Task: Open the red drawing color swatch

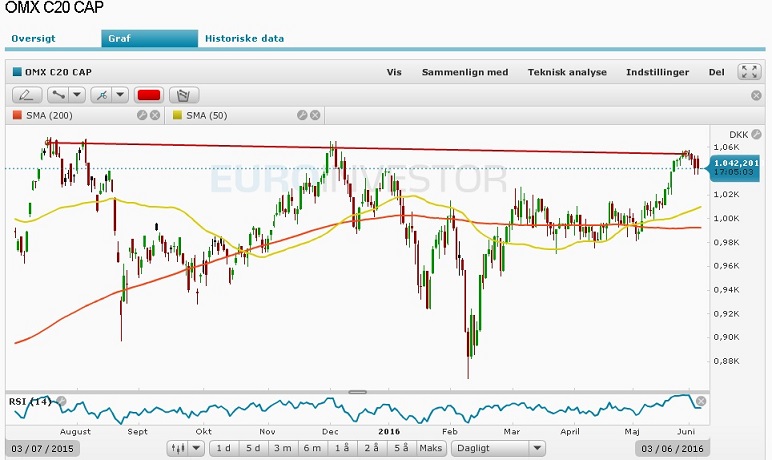Action: [149, 95]
